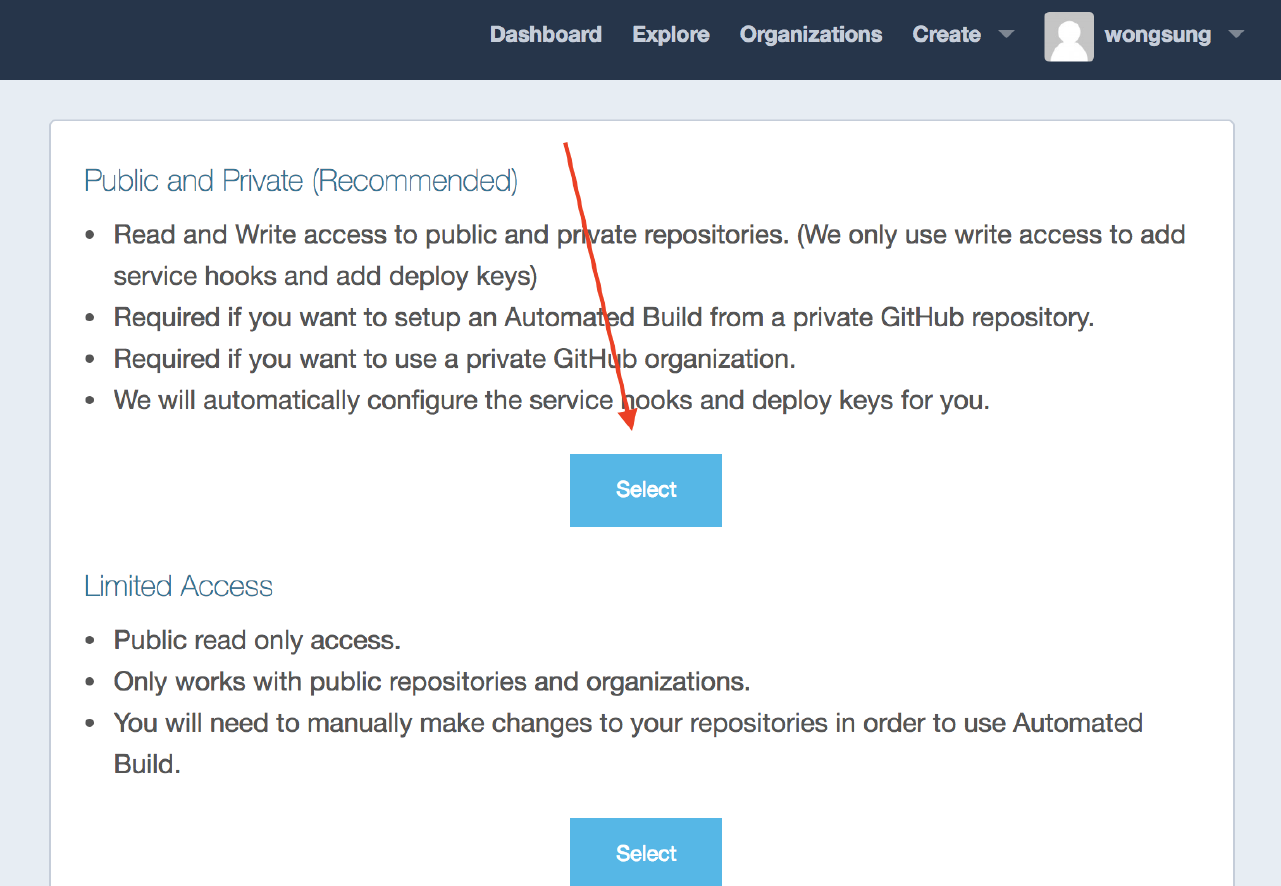This screenshot has width=1281, height=886.
Task: Click the Automated Build private repository bullet
Action: click(603, 318)
